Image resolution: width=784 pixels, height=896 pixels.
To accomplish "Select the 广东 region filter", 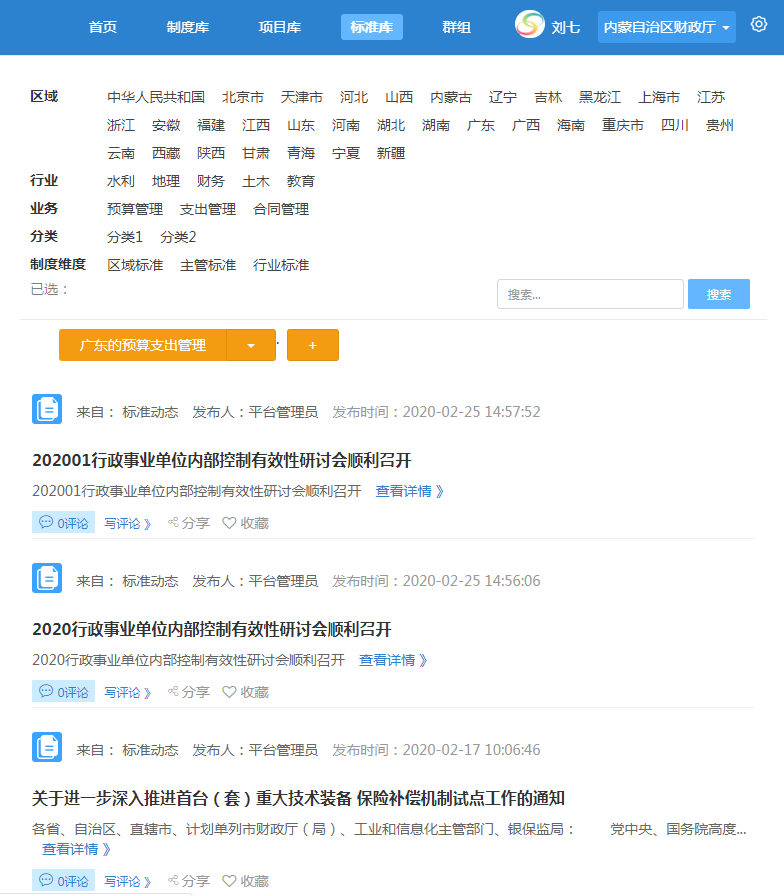I will (x=481, y=125).
